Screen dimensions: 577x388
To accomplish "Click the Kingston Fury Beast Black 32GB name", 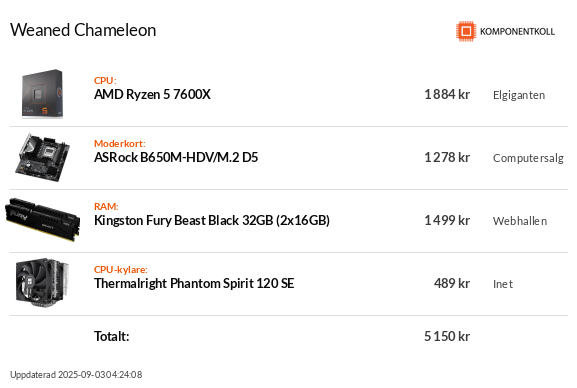I will coord(212,221).
